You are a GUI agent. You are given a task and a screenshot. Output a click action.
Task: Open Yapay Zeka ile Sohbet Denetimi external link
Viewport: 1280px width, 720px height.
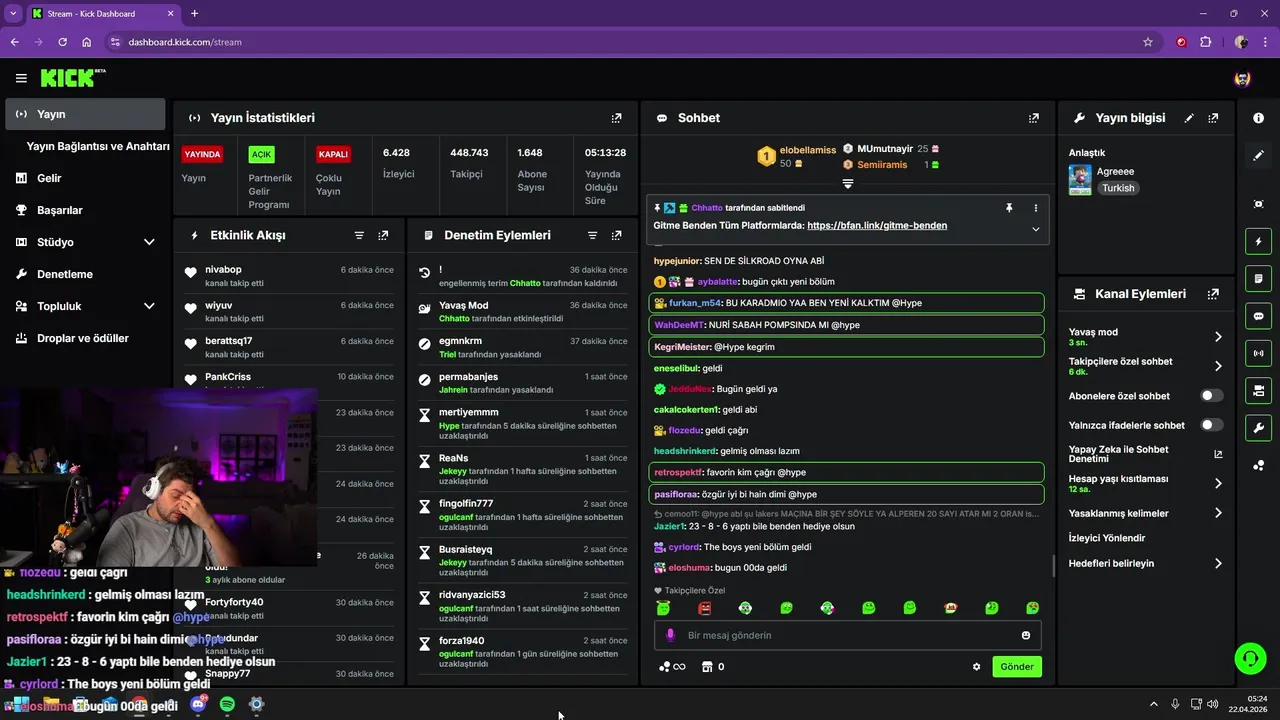(x=1218, y=454)
